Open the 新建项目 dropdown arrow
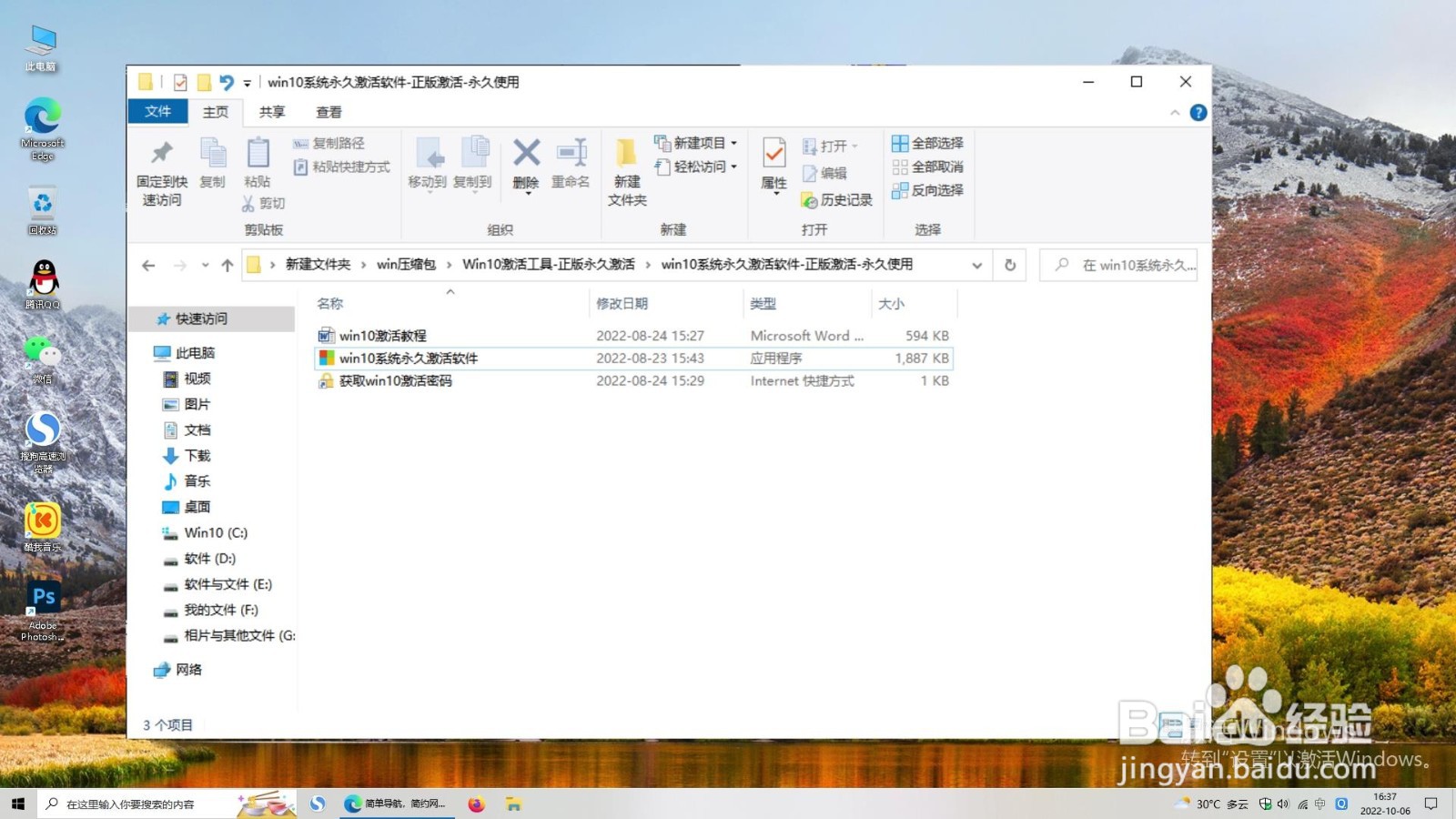Screen dimensions: 1456x819 click(x=733, y=143)
